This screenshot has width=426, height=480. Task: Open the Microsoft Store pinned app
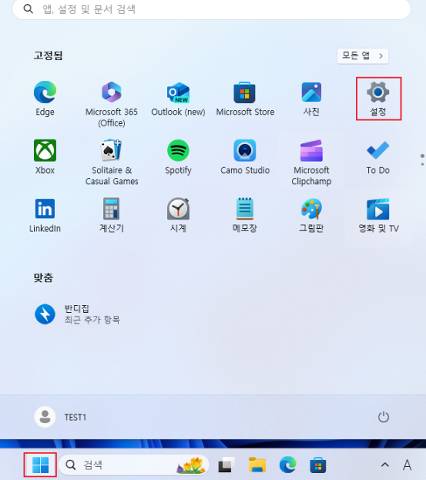pos(245,99)
